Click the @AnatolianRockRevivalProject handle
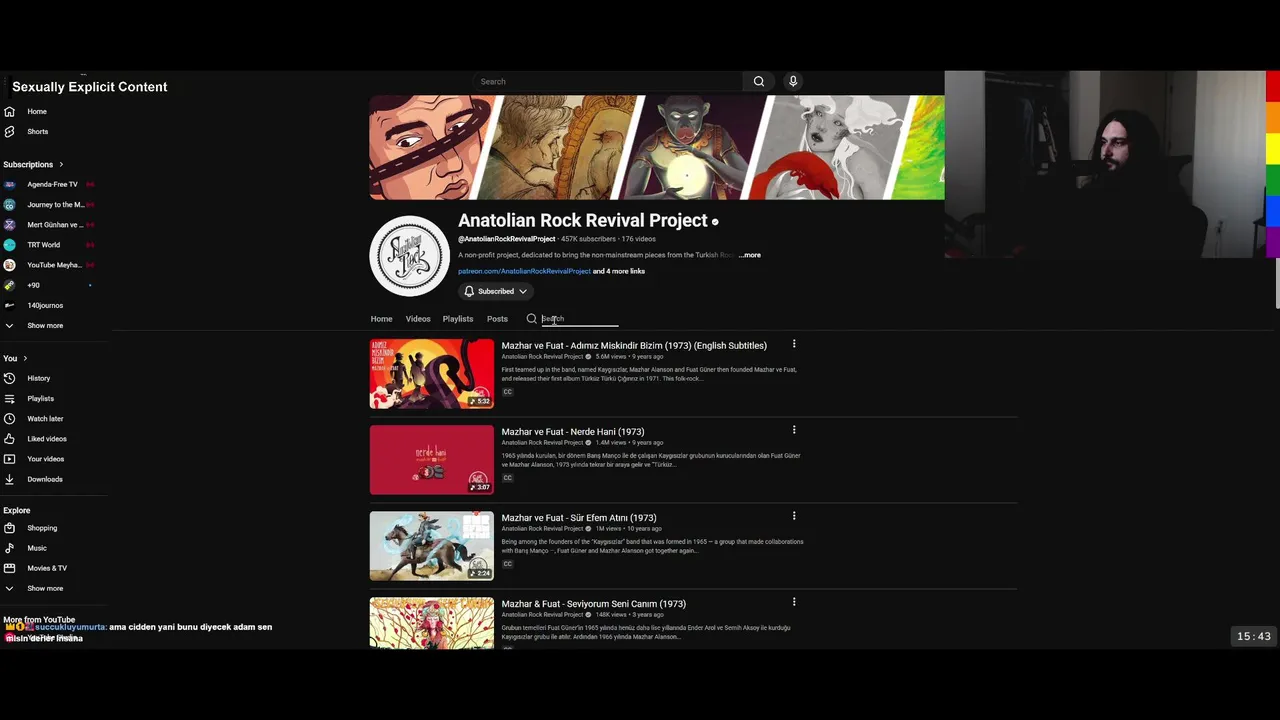 coord(507,239)
